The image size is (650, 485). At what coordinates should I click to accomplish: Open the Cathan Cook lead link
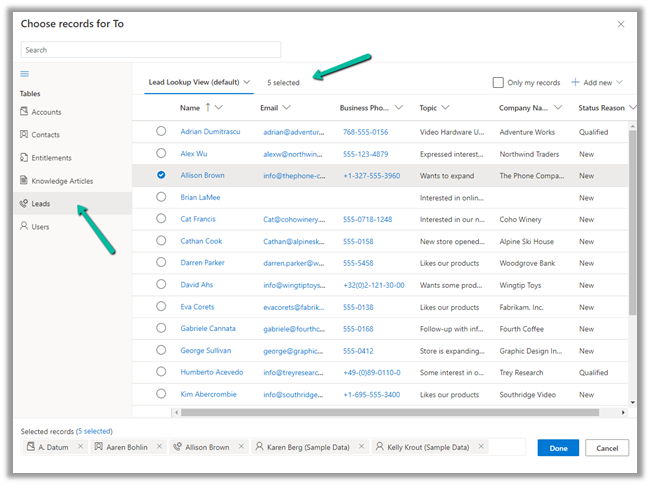pos(201,241)
